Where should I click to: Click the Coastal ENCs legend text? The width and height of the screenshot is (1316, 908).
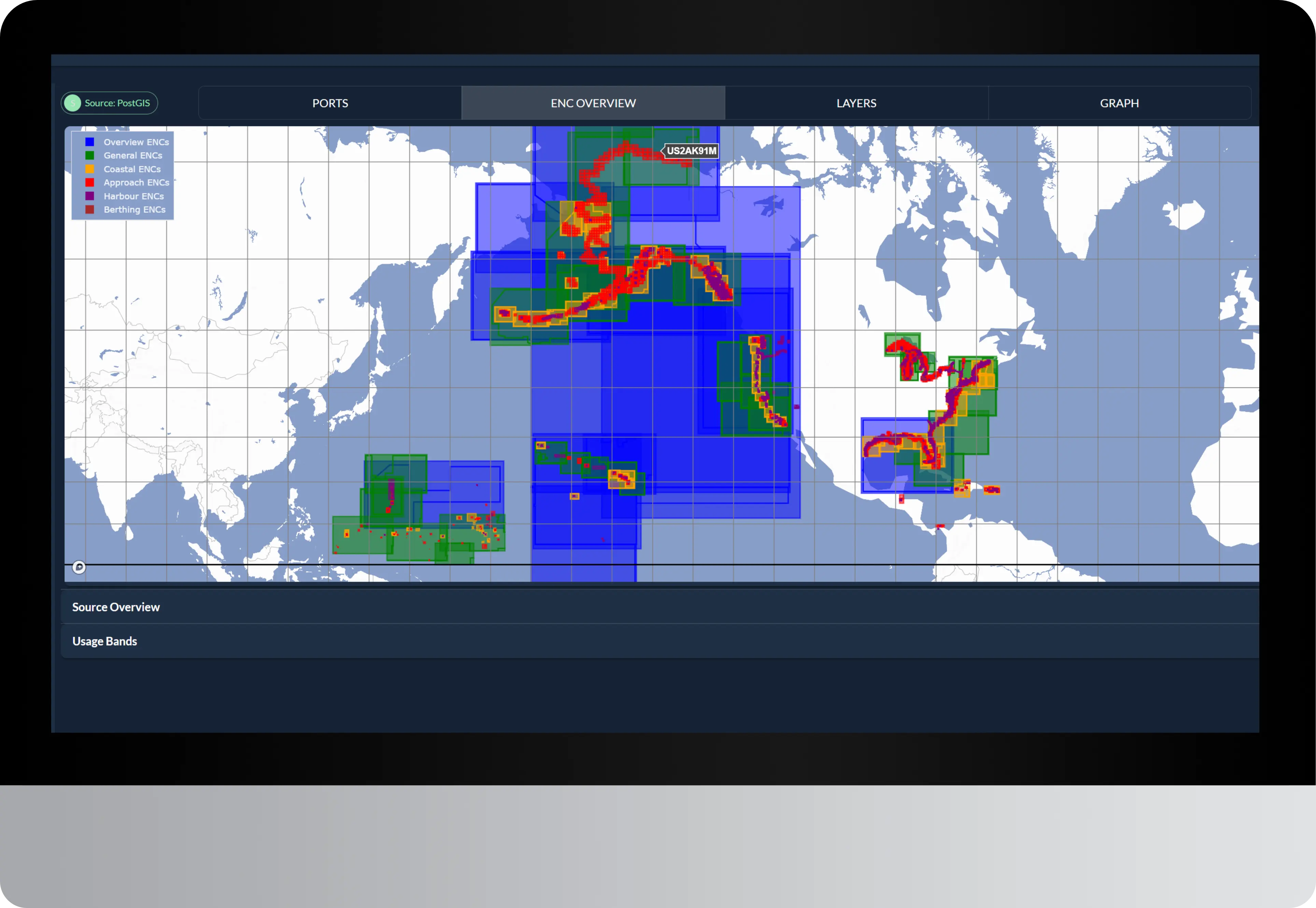(x=132, y=169)
